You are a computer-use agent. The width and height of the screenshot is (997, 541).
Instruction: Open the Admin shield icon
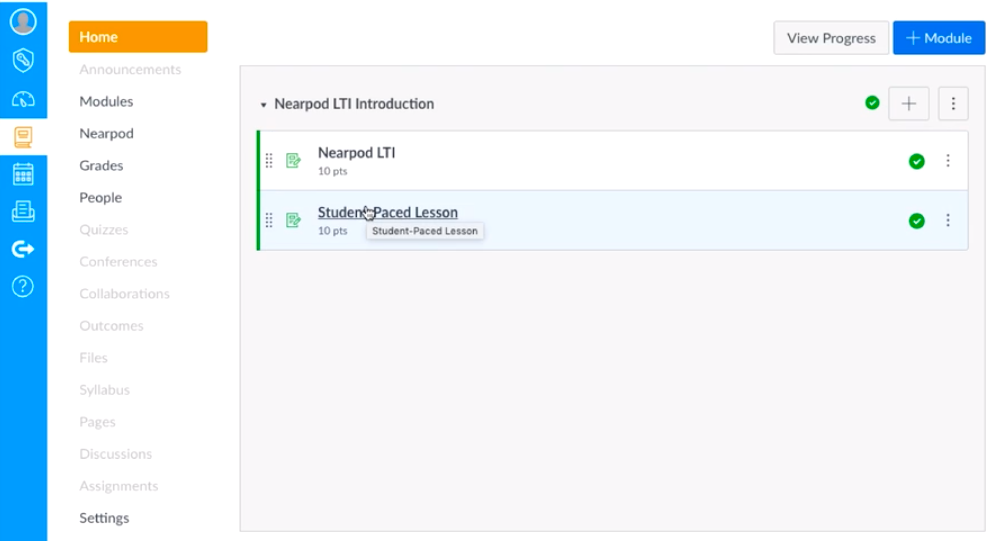pyautogui.click(x=23, y=60)
